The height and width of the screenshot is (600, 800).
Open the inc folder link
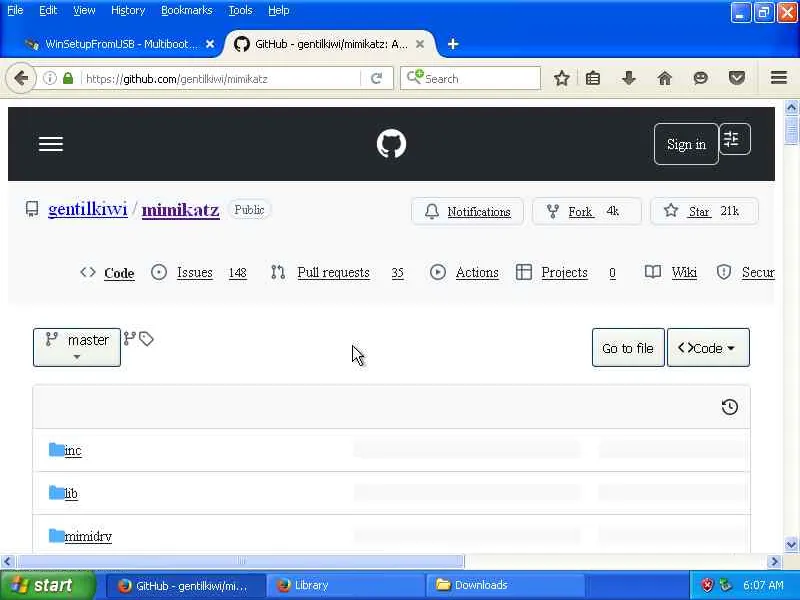click(73, 451)
